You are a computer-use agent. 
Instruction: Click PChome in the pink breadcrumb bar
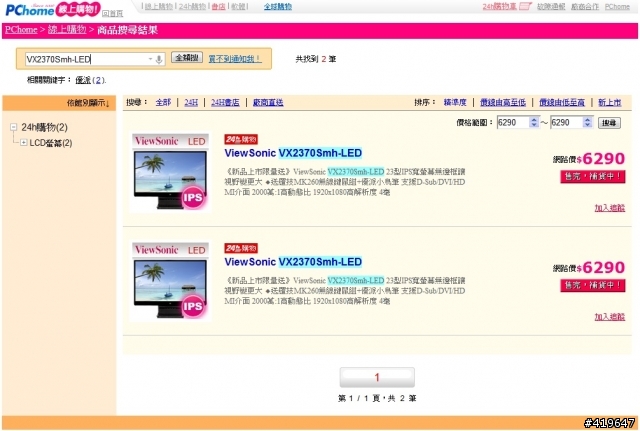coord(21,30)
